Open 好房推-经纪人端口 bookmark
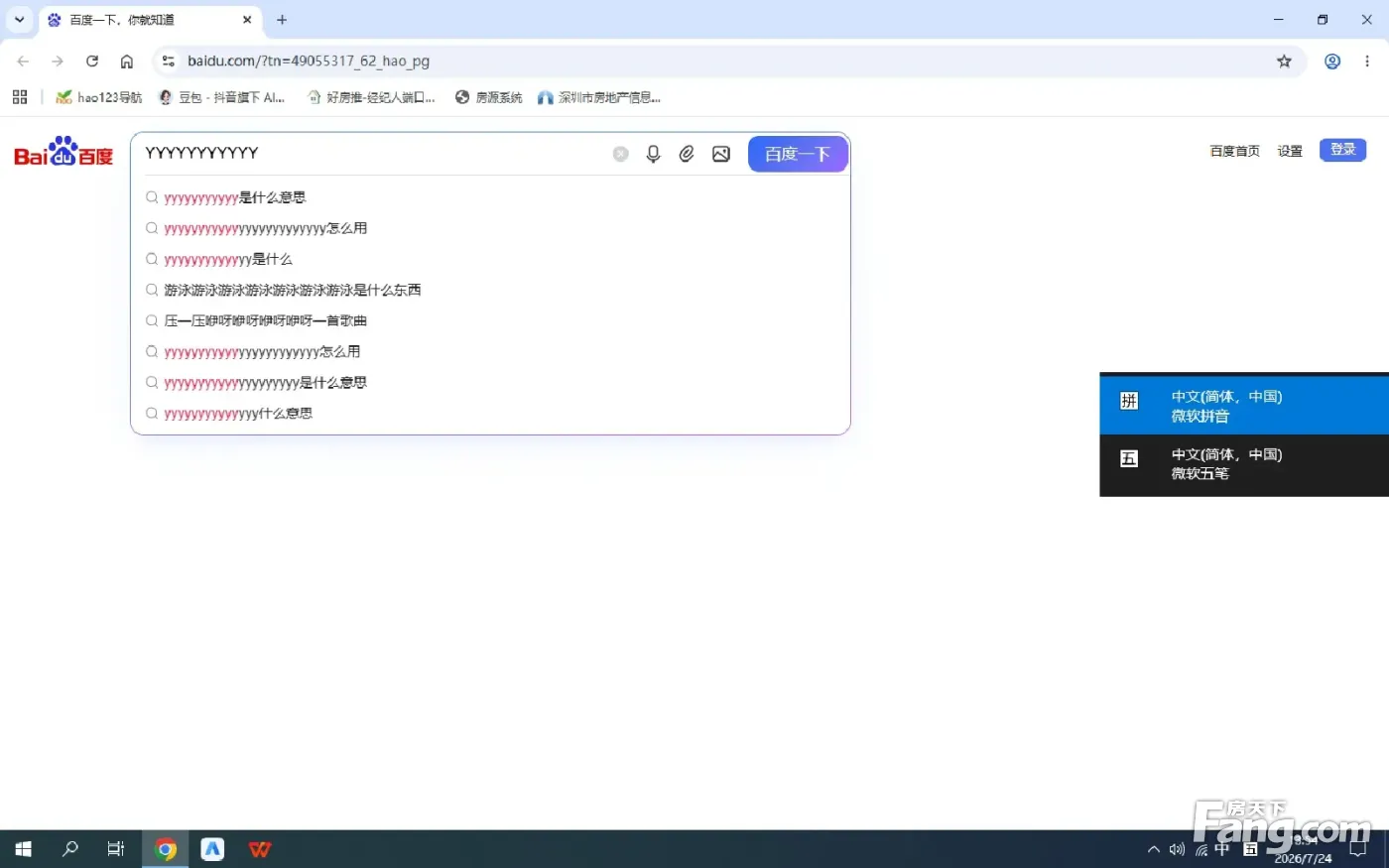Screen dimensions: 1389x868 (371, 97)
